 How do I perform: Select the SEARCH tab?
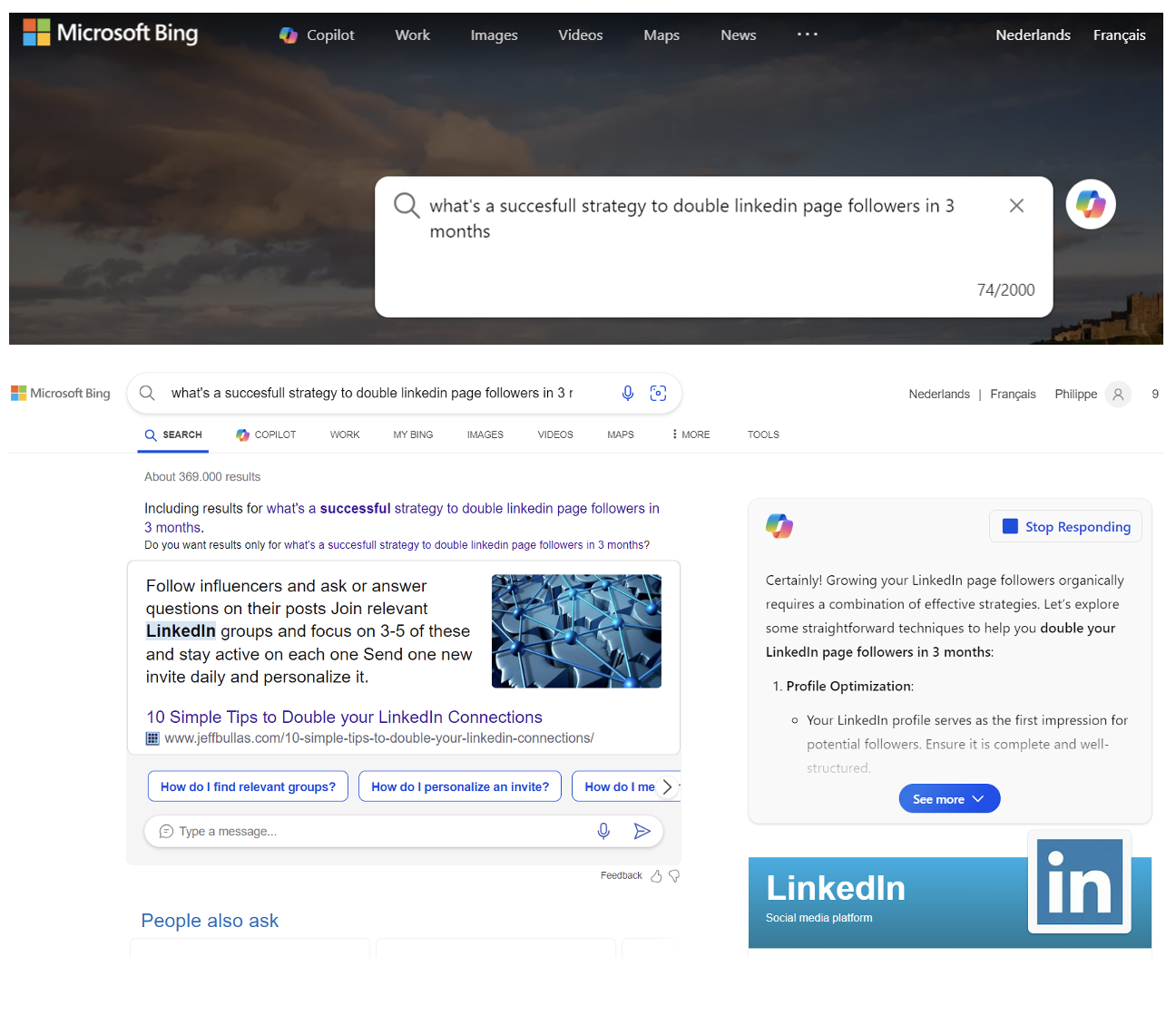point(174,434)
